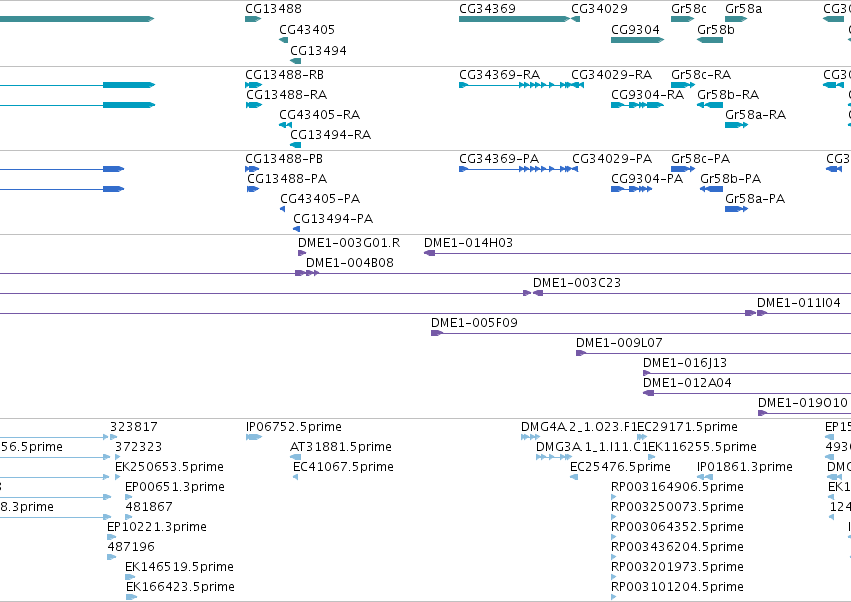The height and width of the screenshot is (602, 851).
Task: Click EST 487196
Action: tap(111, 557)
